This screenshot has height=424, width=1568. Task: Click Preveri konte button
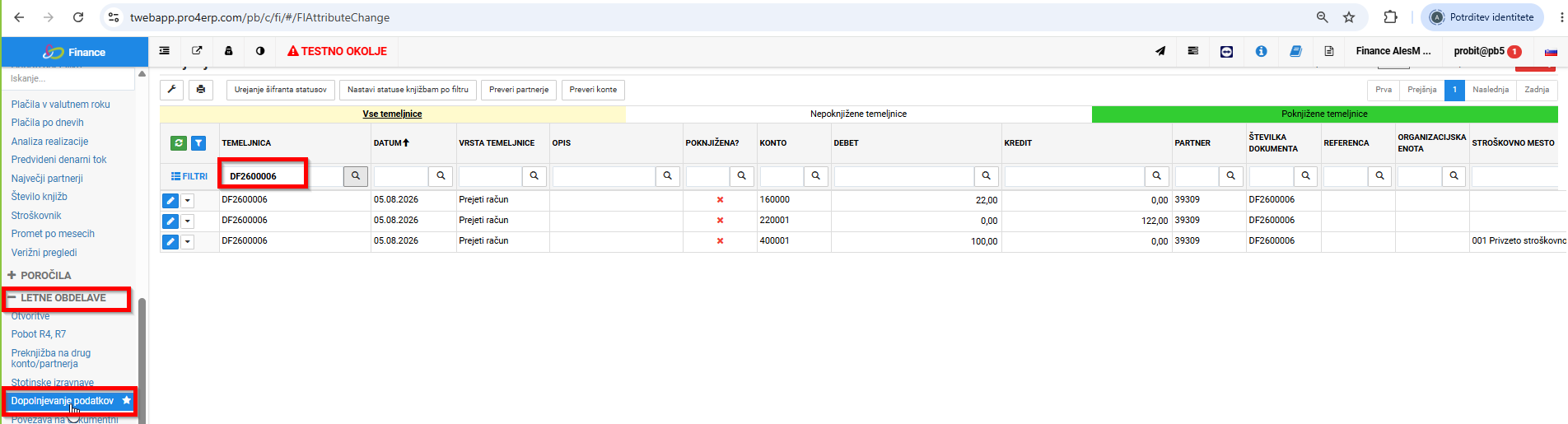tap(593, 90)
